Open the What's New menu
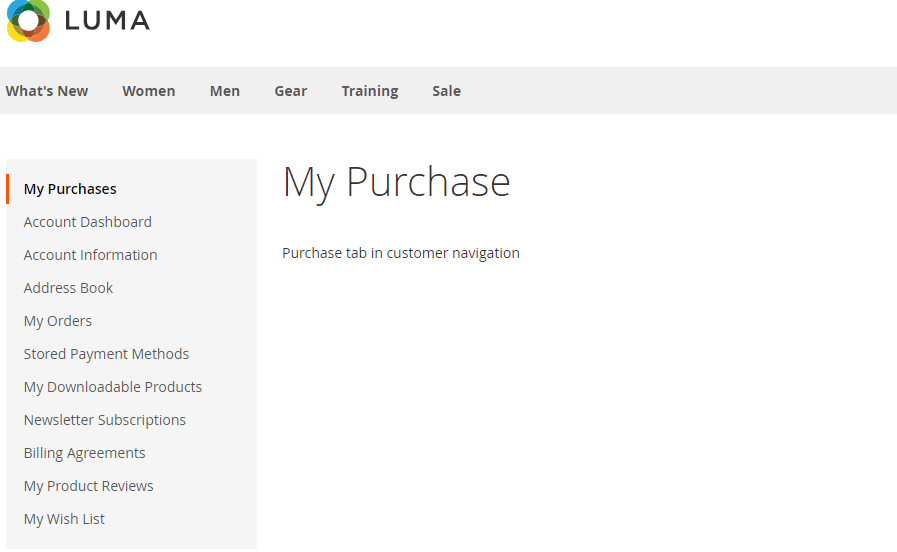The width and height of the screenshot is (897, 552). pos(47,91)
